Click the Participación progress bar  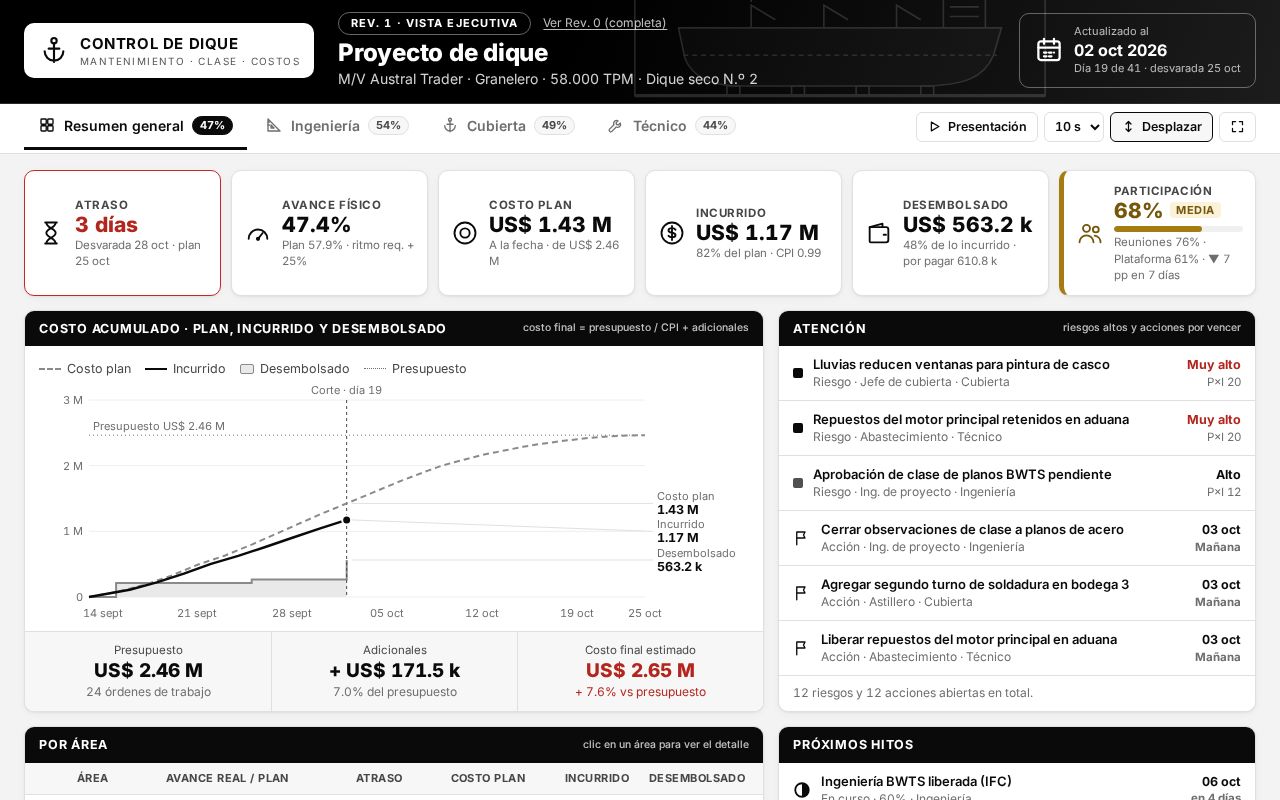pyautogui.click(x=1178, y=229)
